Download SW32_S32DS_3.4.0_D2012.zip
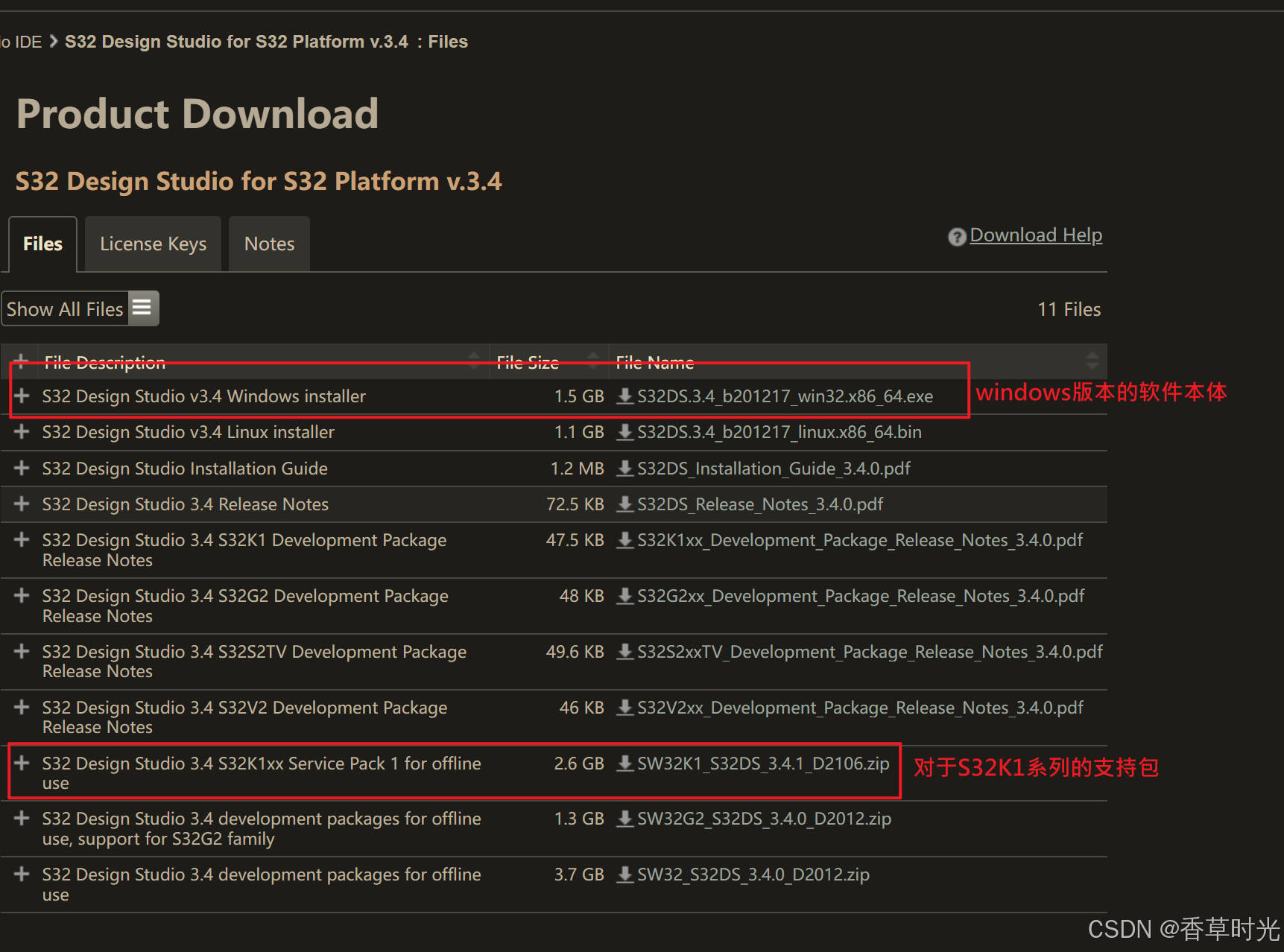Image resolution: width=1284 pixels, height=952 pixels. click(753, 875)
